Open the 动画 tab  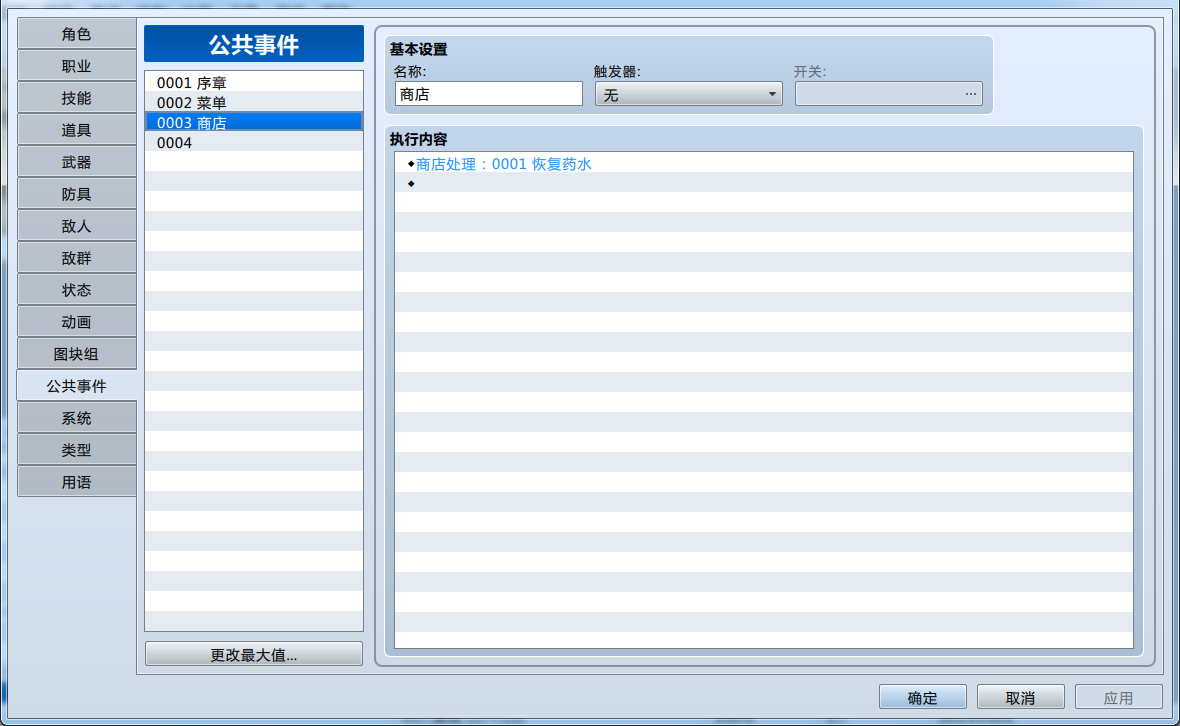77,322
